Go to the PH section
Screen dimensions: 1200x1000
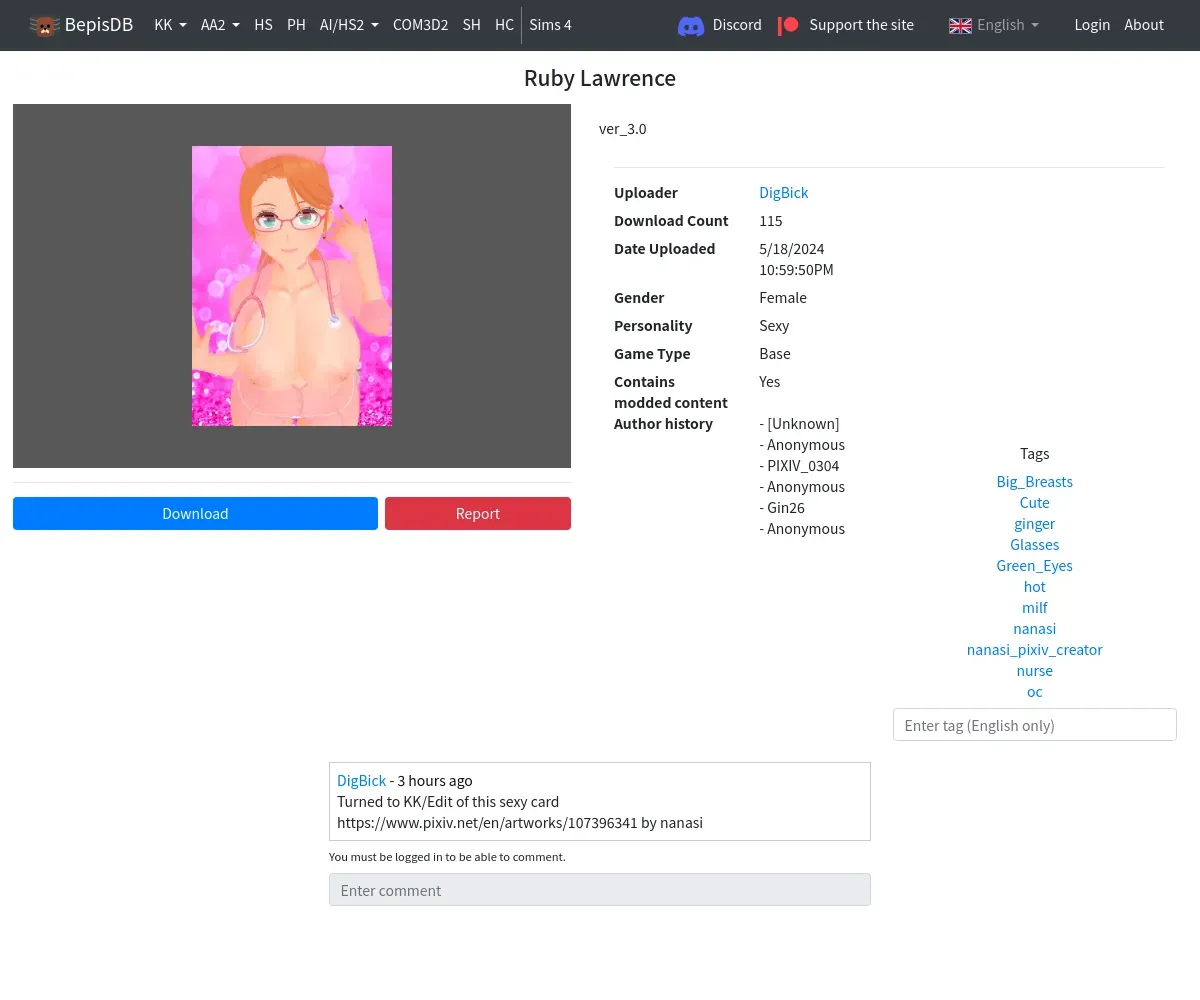tap(296, 25)
